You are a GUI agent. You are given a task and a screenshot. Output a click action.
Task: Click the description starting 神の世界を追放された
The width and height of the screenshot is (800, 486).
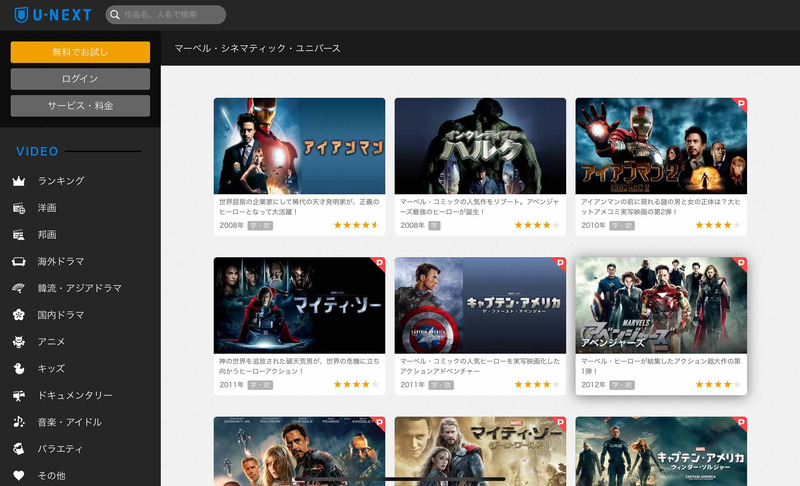[299, 366]
